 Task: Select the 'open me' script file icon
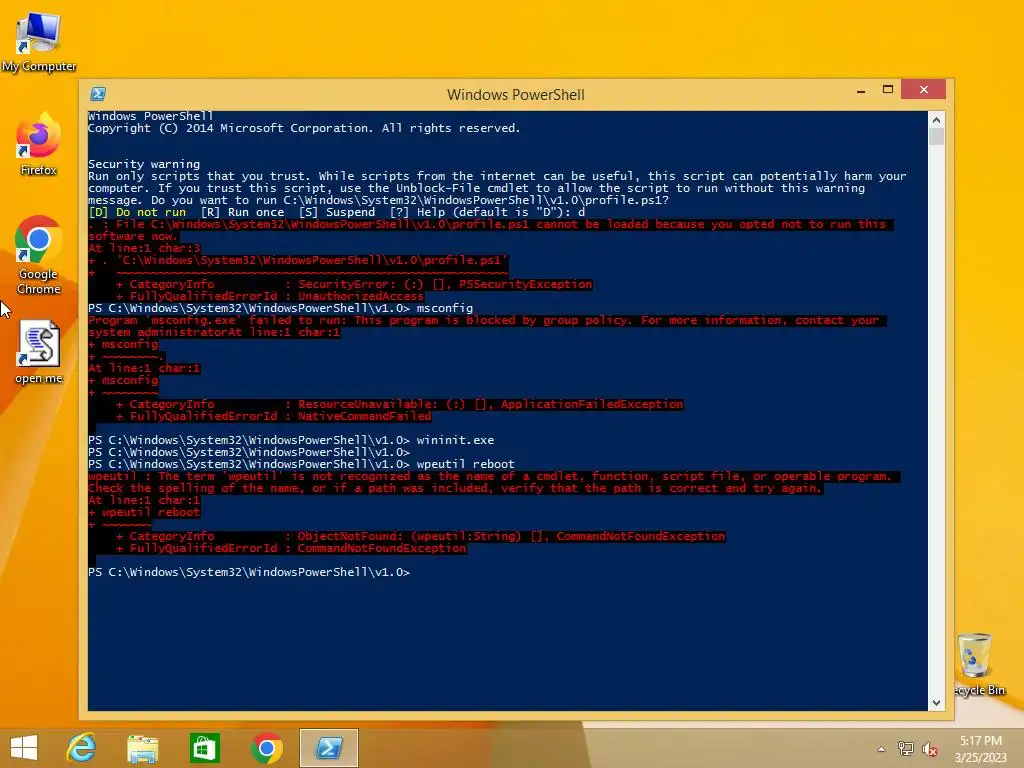39,353
